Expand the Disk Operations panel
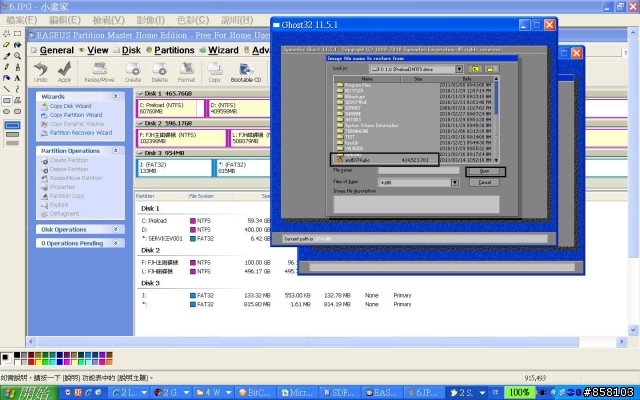This screenshot has width=640, height=400. pos(116,229)
